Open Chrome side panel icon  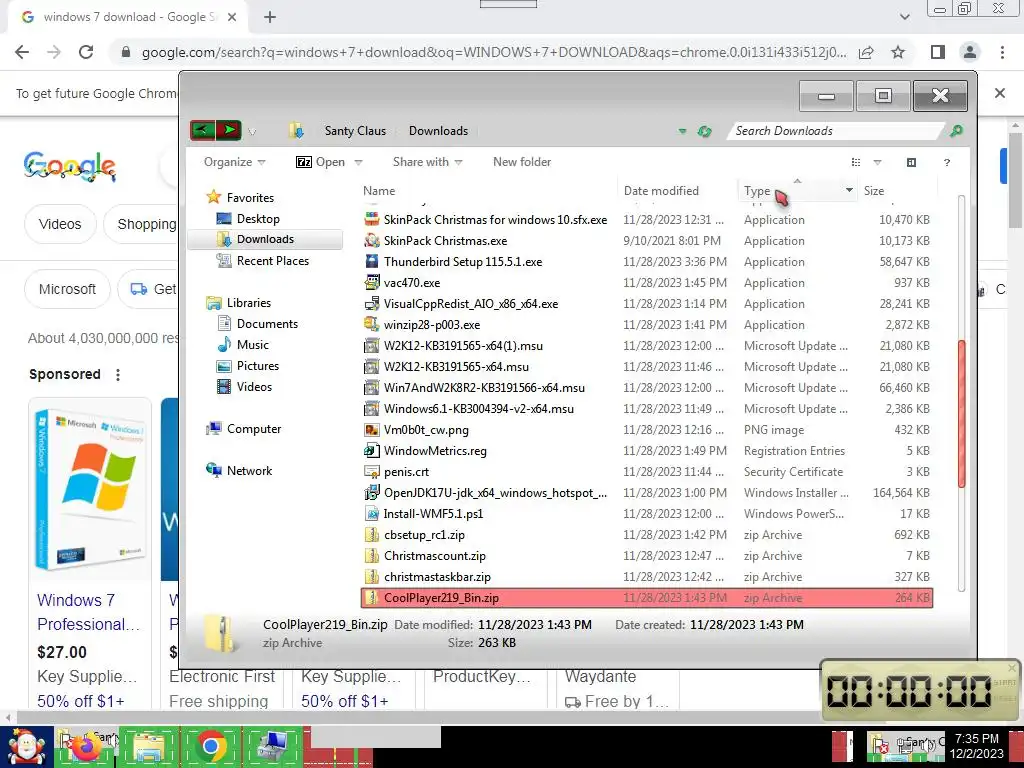(x=938, y=52)
